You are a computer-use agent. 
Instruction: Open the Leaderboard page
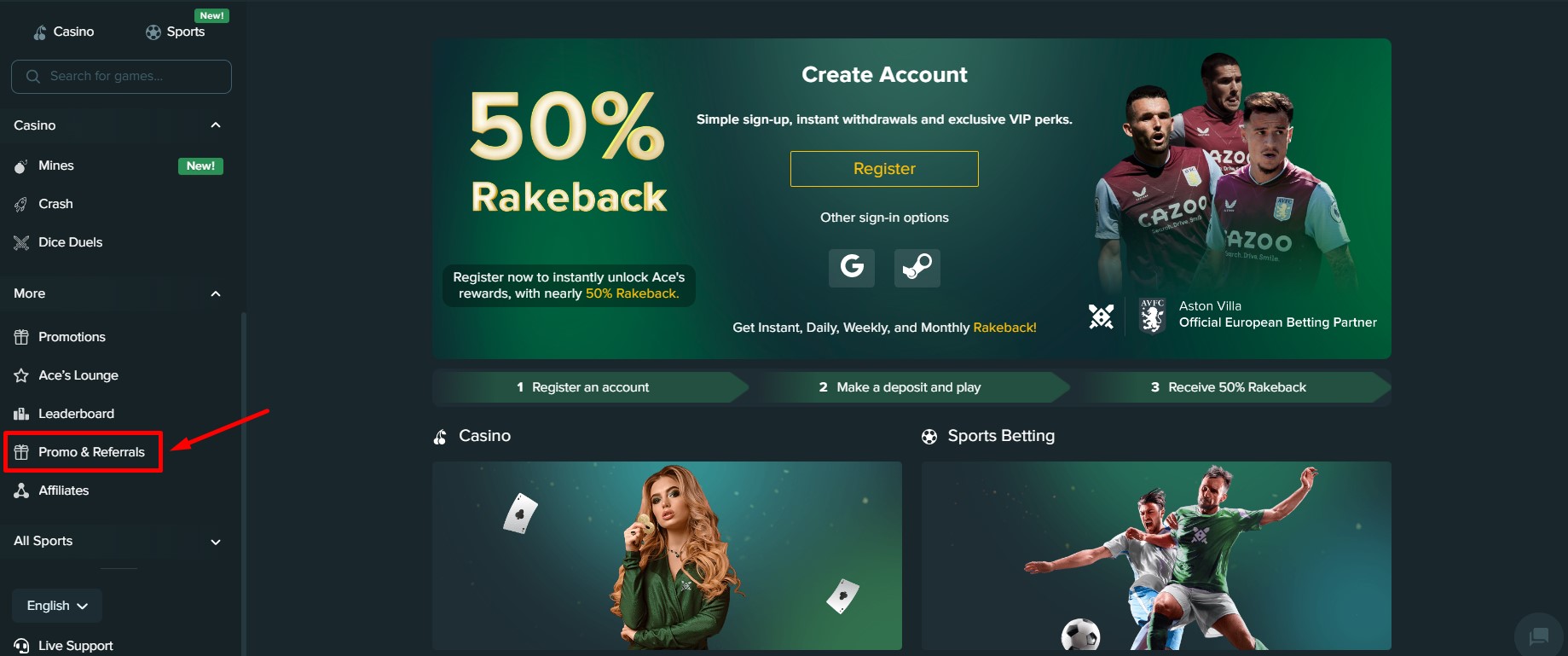point(118,414)
